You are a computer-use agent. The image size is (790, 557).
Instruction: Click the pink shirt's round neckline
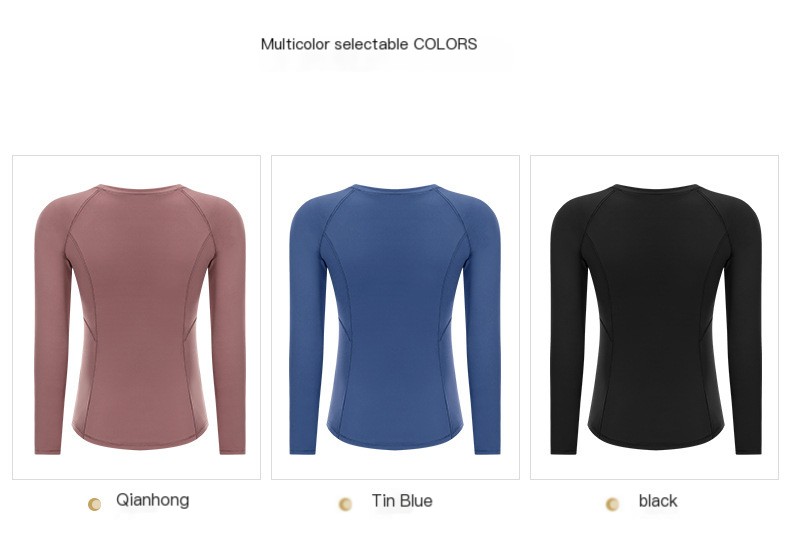pyautogui.click(x=140, y=188)
